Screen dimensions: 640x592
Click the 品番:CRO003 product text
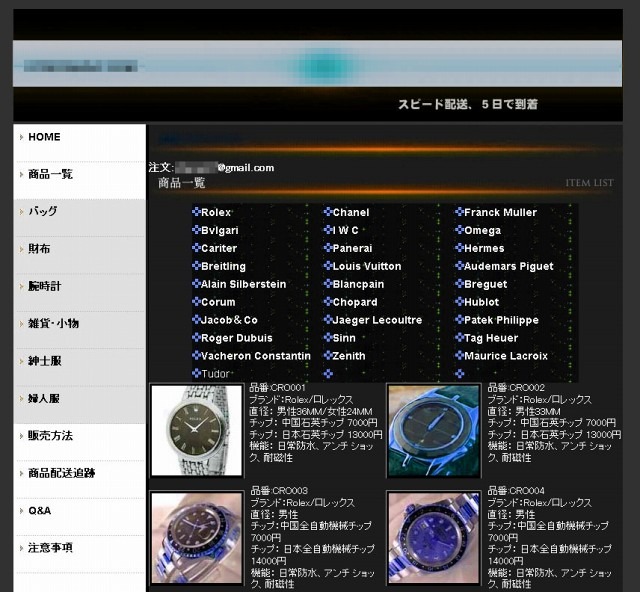(x=279, y=490)
